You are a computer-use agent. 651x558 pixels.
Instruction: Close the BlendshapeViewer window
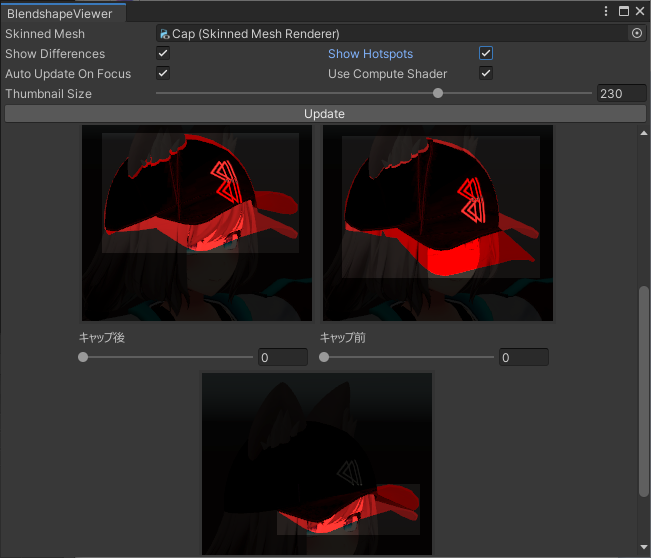click(x=640, y=11)
